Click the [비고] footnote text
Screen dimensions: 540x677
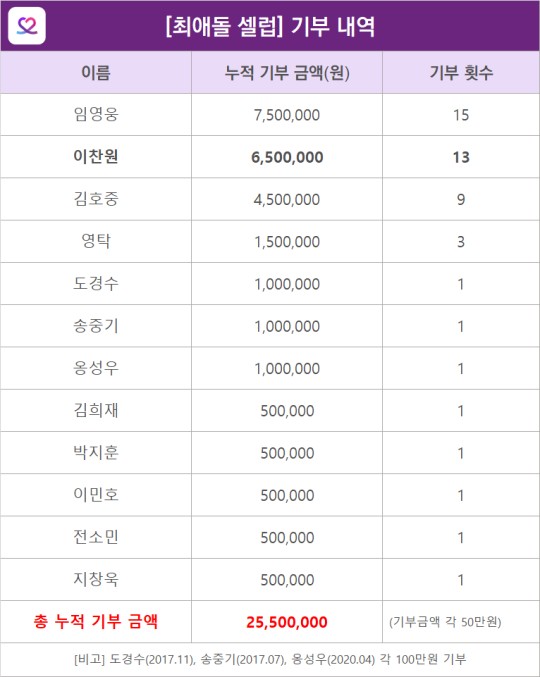[x=270, y=659]
